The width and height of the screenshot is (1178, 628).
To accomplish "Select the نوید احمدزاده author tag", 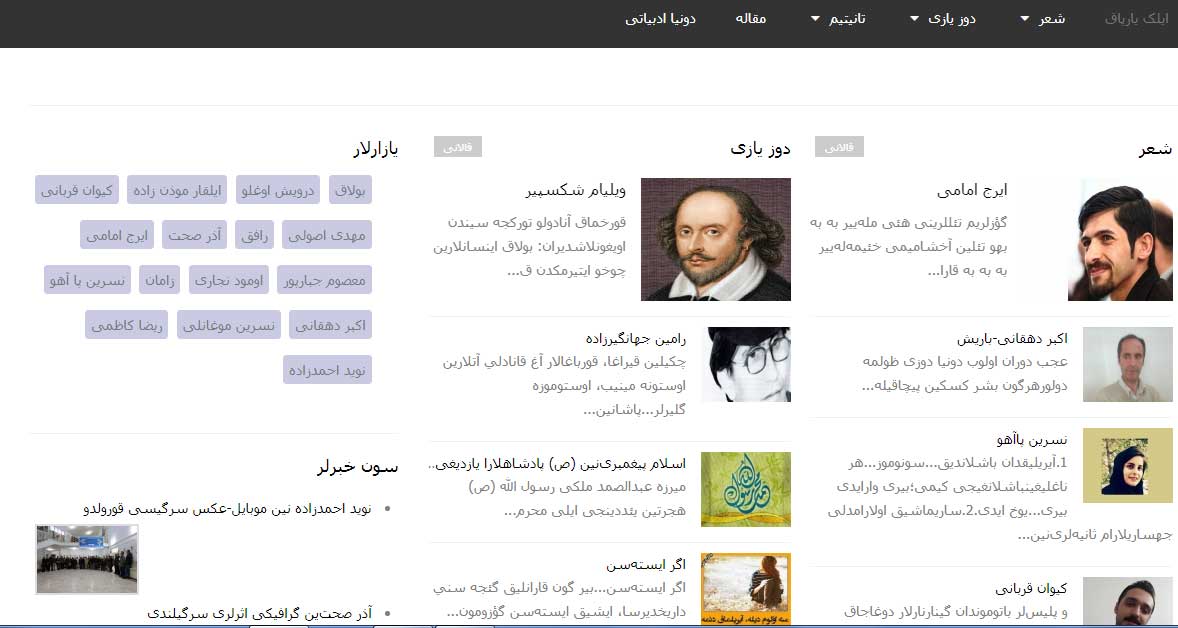I will click(328, 370).
